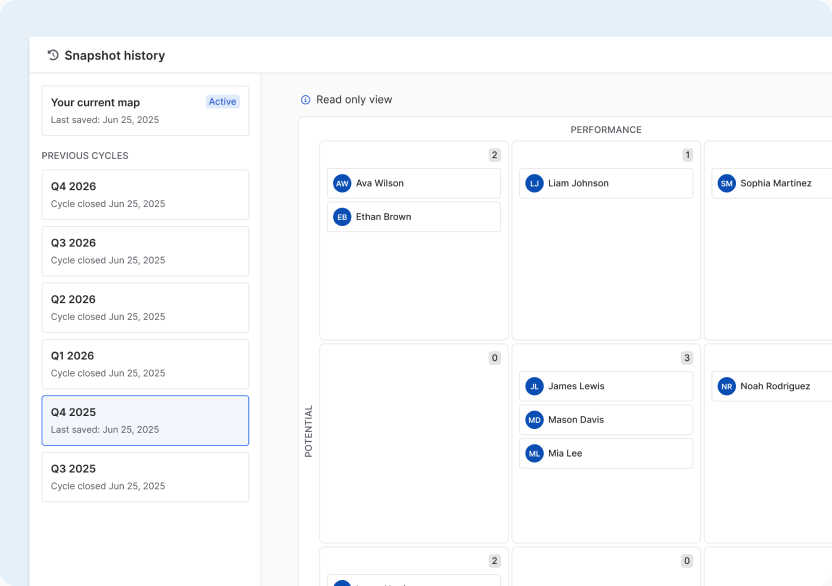Click Mia Lee's ML avatar
This screenshot has height=586, width=832.
[x=534, y=454]
